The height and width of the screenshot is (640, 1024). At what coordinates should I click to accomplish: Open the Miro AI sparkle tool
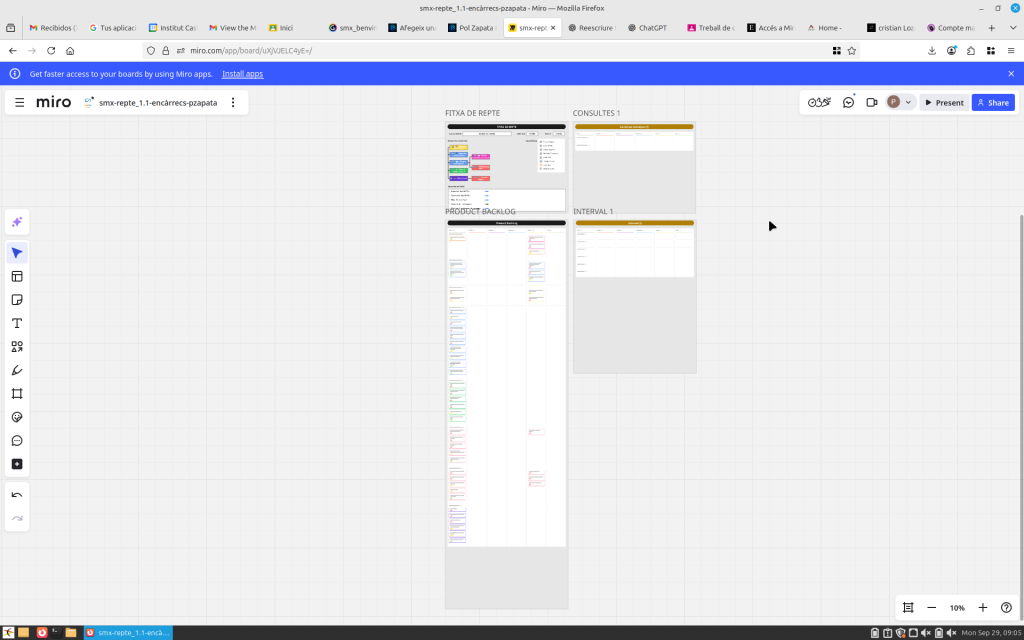tap(17, 222)
